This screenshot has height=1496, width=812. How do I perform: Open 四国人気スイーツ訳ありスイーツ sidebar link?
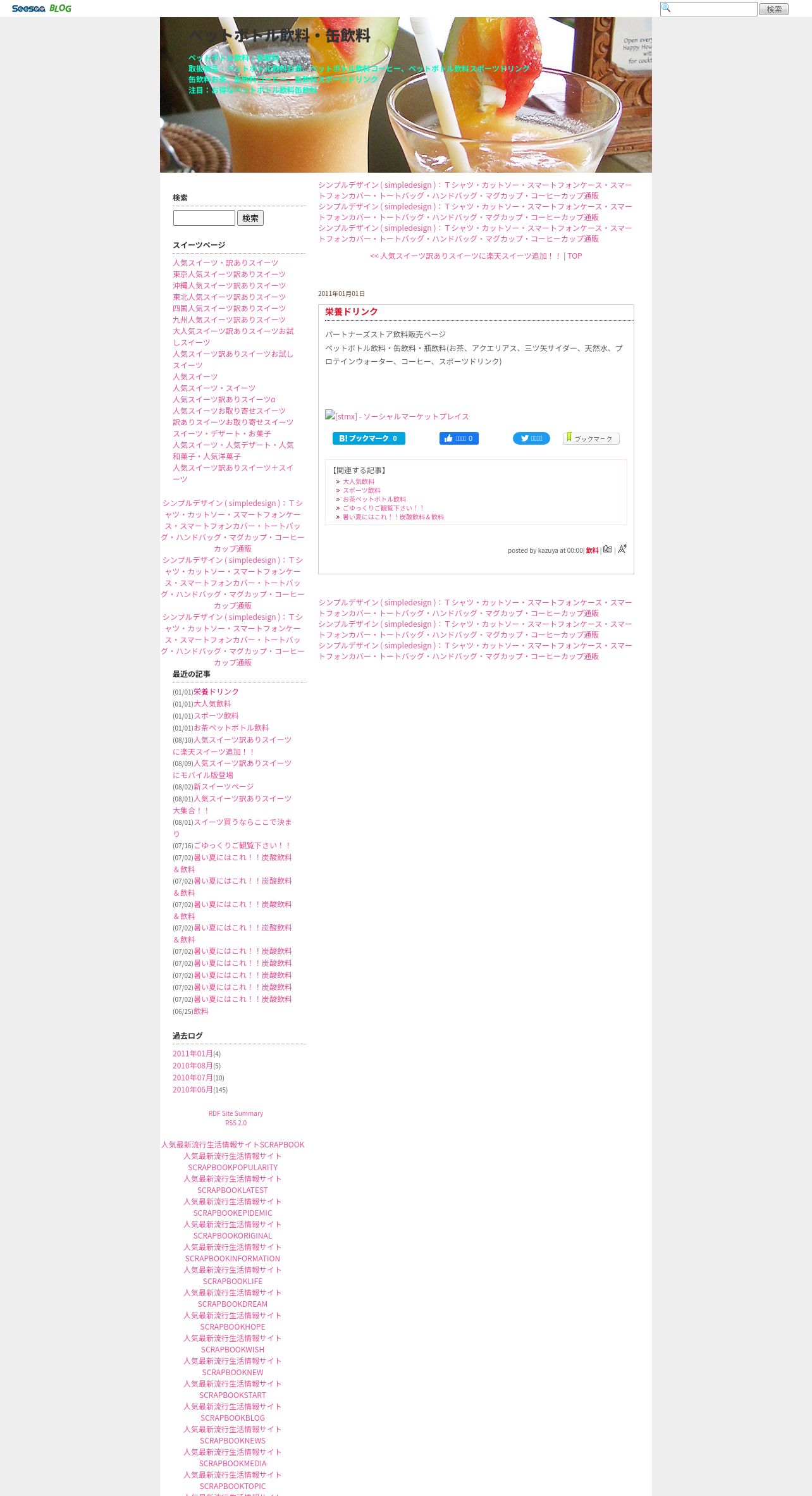(230, 309)
